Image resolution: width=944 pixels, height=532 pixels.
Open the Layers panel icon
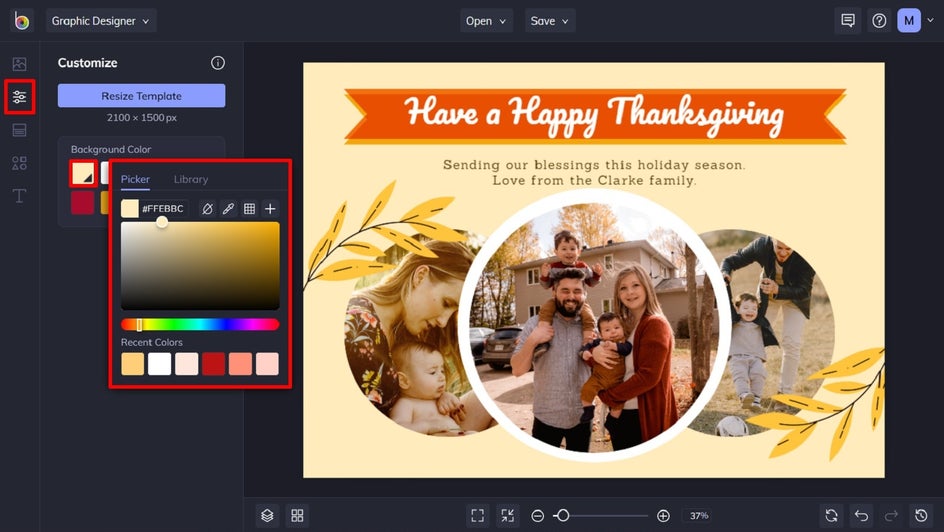(x=267, y=516)
